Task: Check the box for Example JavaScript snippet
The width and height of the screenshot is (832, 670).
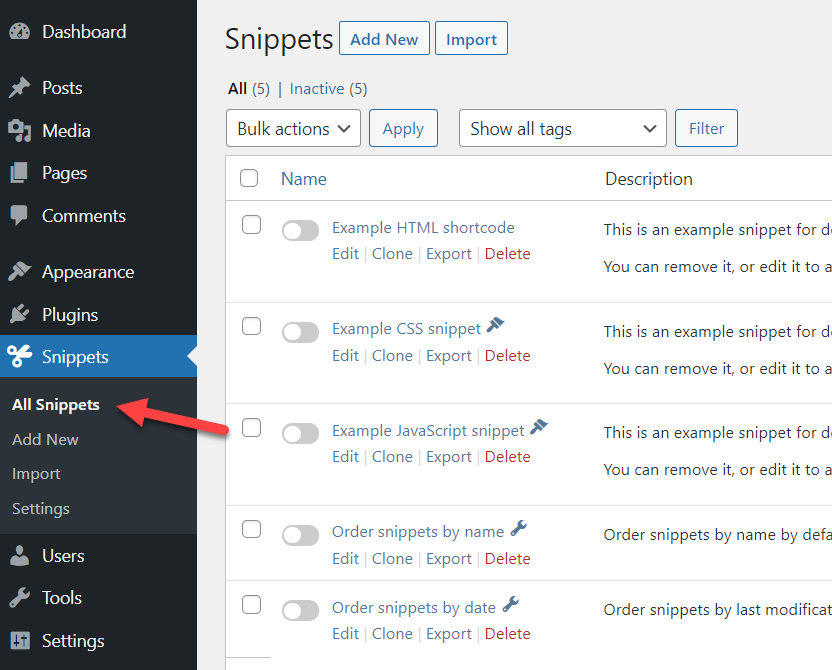Action: (252, 427)
